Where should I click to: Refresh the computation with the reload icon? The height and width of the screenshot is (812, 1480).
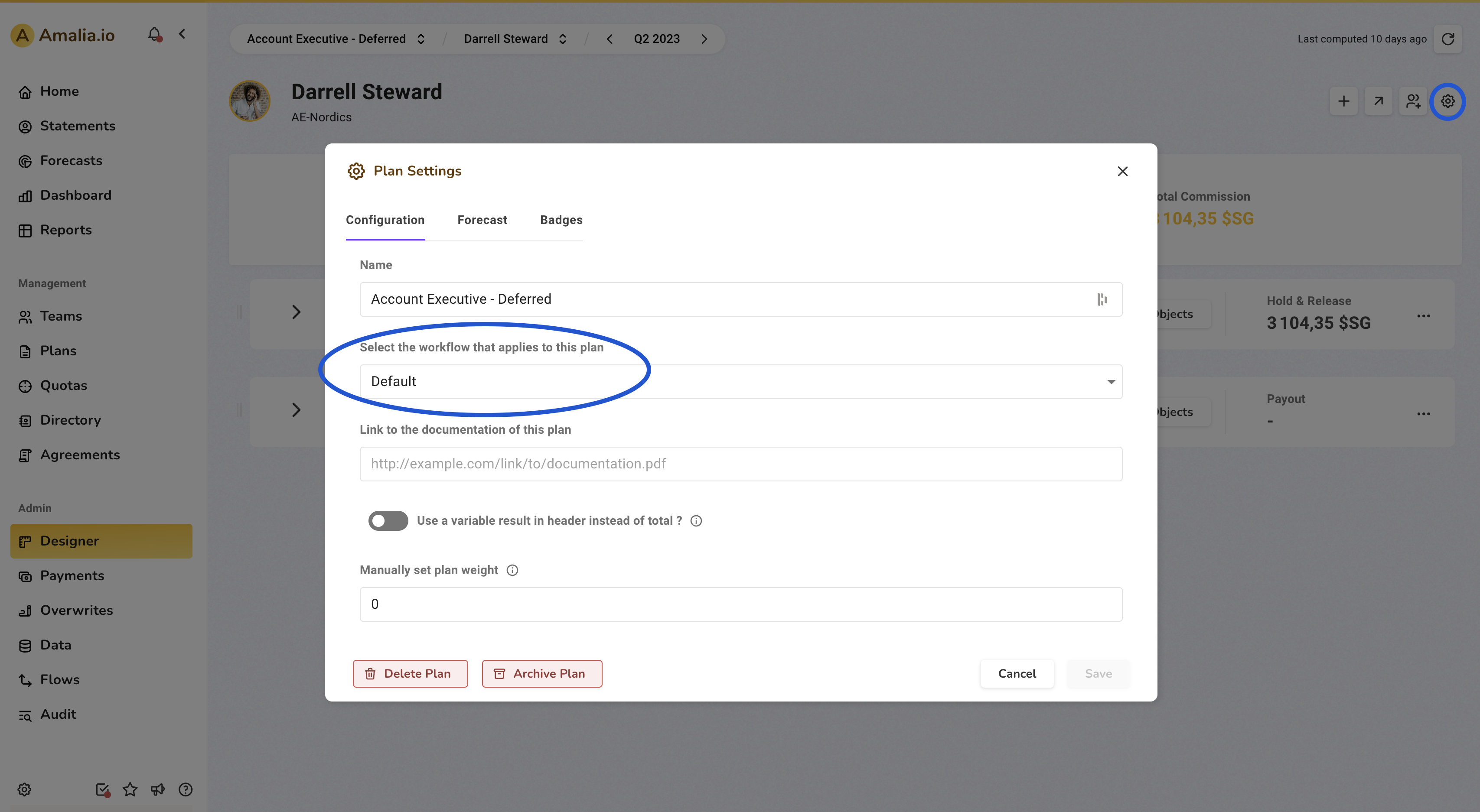point(1447,39)
